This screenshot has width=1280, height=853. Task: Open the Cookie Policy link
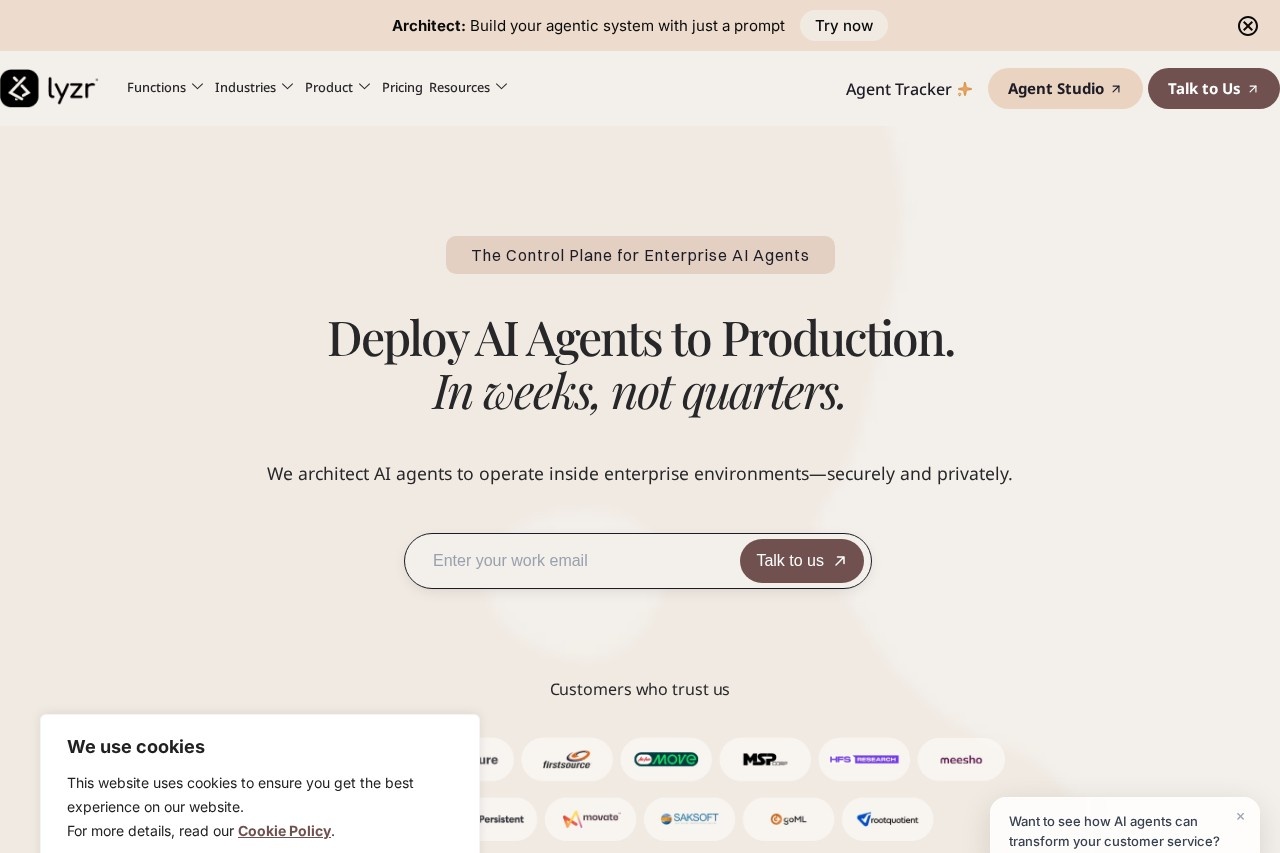pyautogui.click(x=284, y=830)
